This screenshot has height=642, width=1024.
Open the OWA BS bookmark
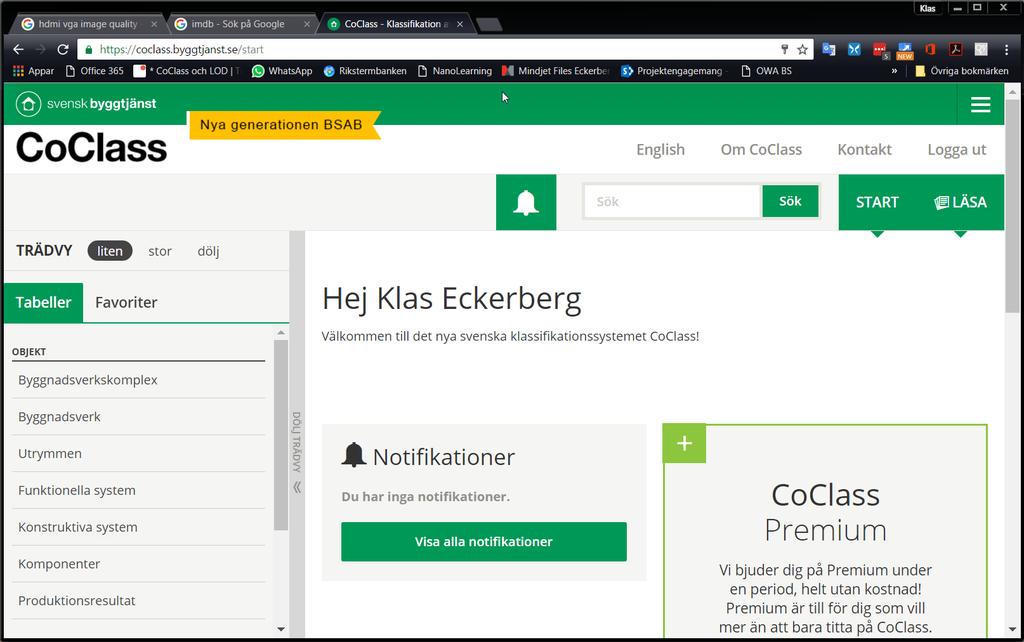point(767,71)
